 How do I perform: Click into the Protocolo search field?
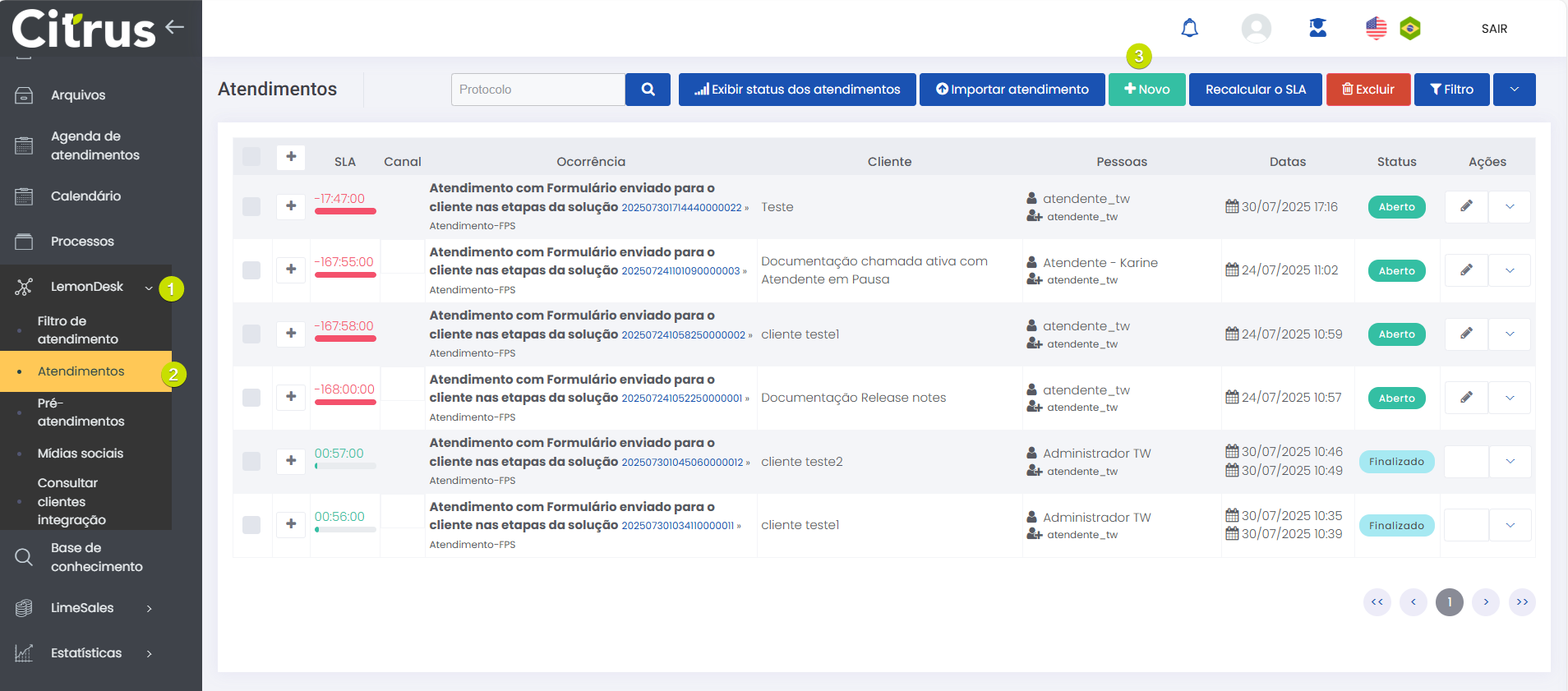(x=537, y=90)
